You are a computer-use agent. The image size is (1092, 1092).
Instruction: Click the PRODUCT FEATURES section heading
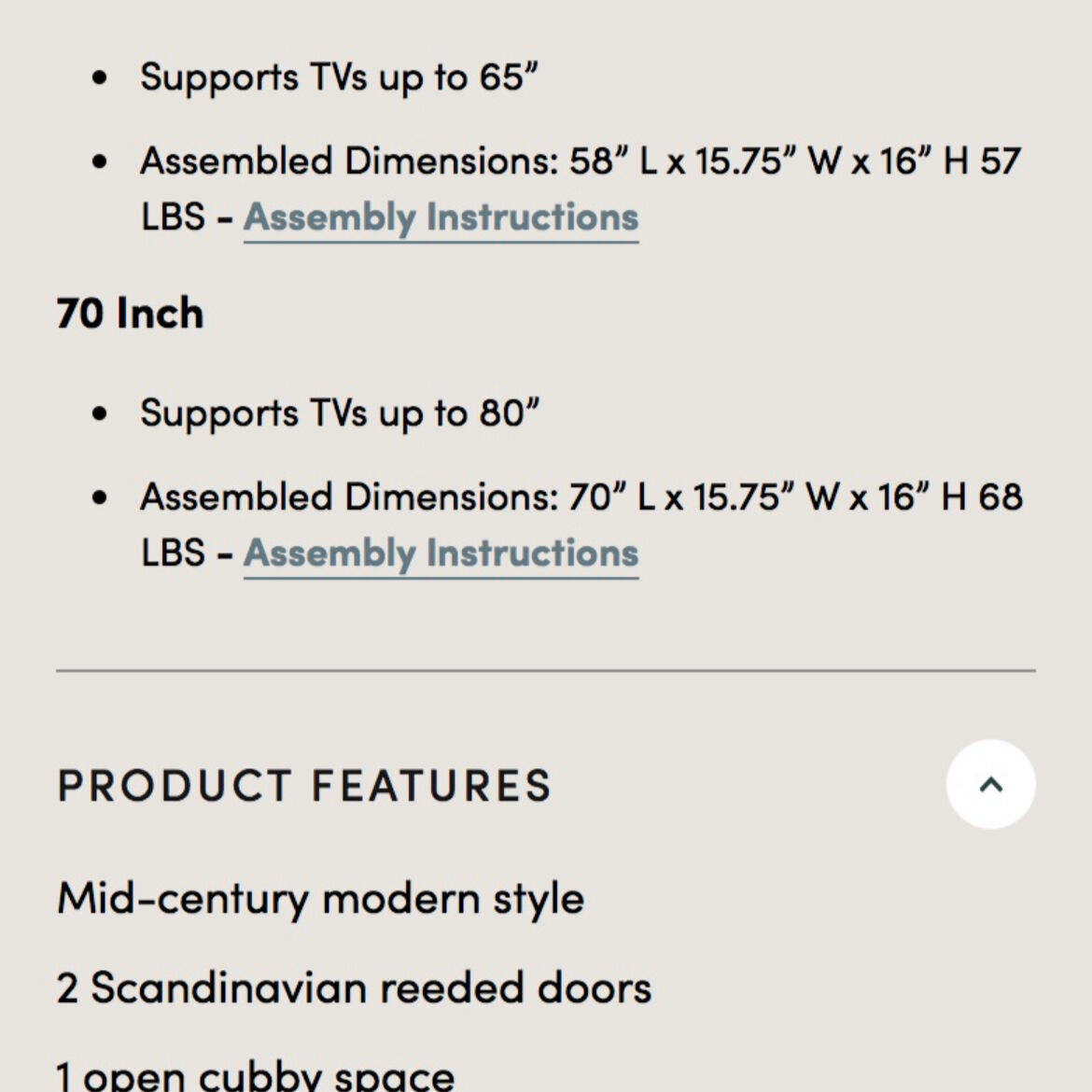click(x=304, y=785)
